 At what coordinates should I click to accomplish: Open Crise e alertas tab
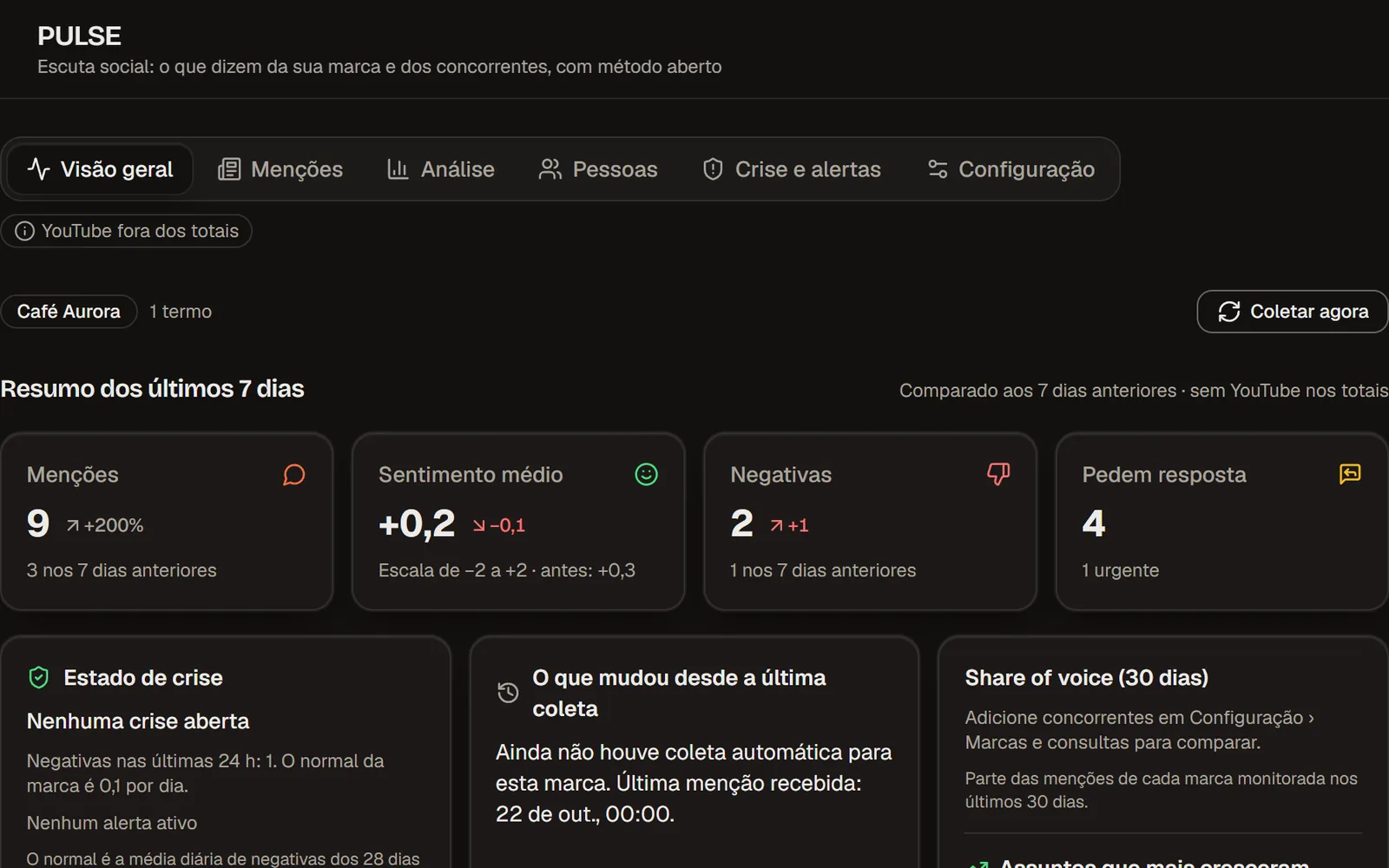click(791, 169)
